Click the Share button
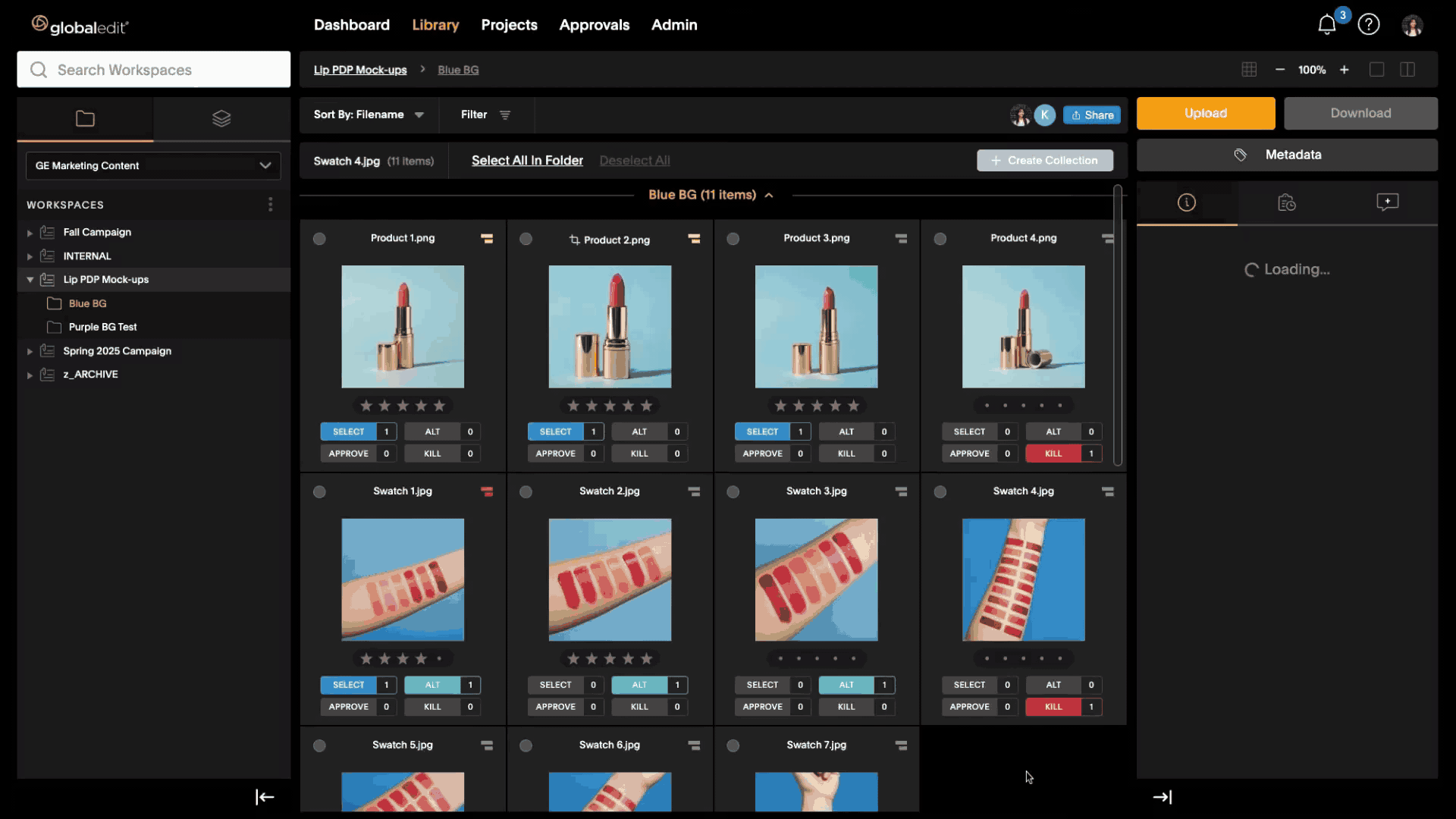 coord(1092,115)
